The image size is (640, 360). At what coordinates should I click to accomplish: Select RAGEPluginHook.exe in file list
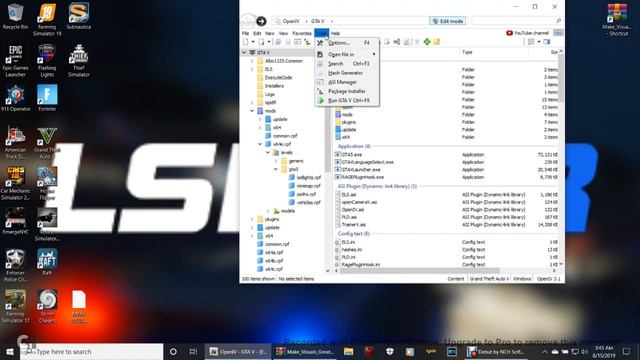(362, 177)
